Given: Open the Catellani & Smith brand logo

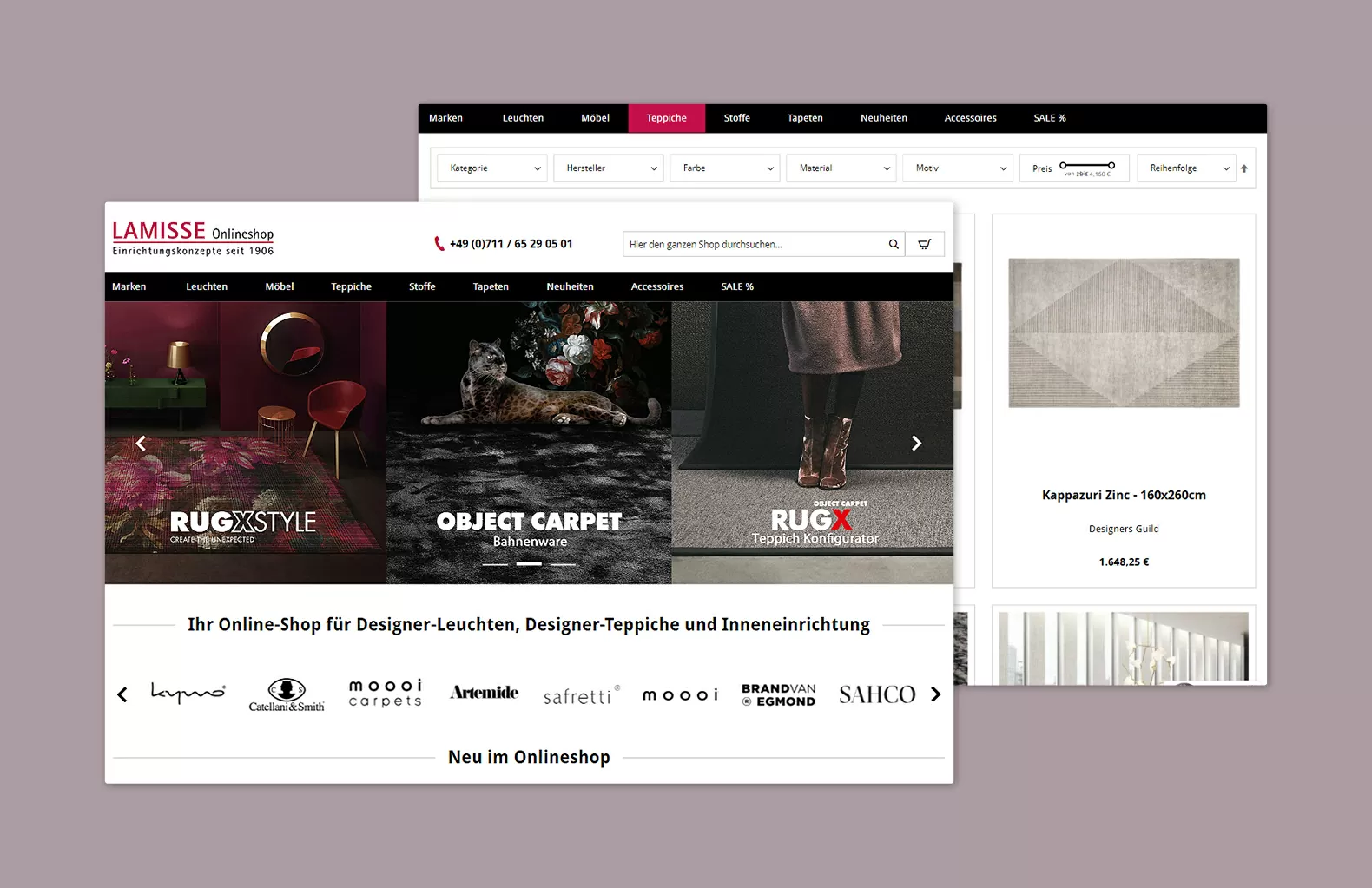Looking at the screenshot, I should (x=287, y=694).
